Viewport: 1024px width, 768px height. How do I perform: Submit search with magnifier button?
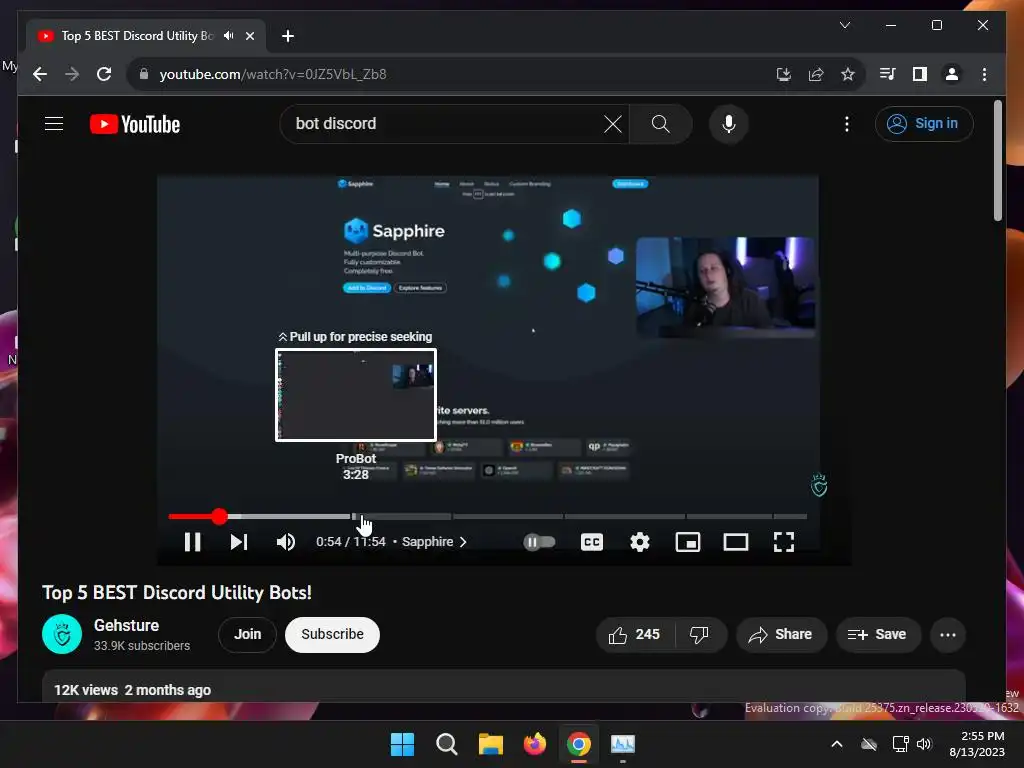661,123
